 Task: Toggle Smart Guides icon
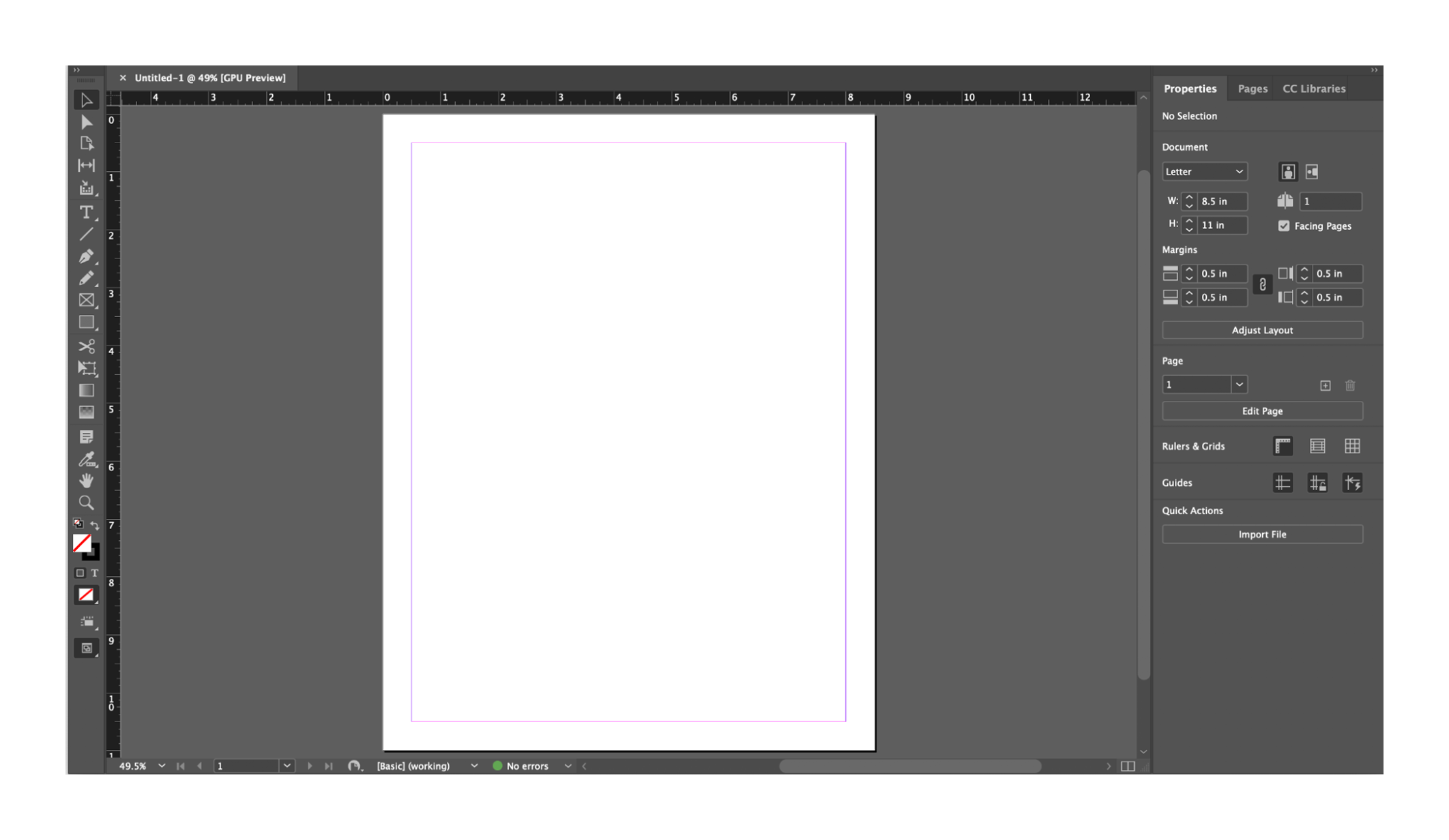click(x=1353, y=483)
